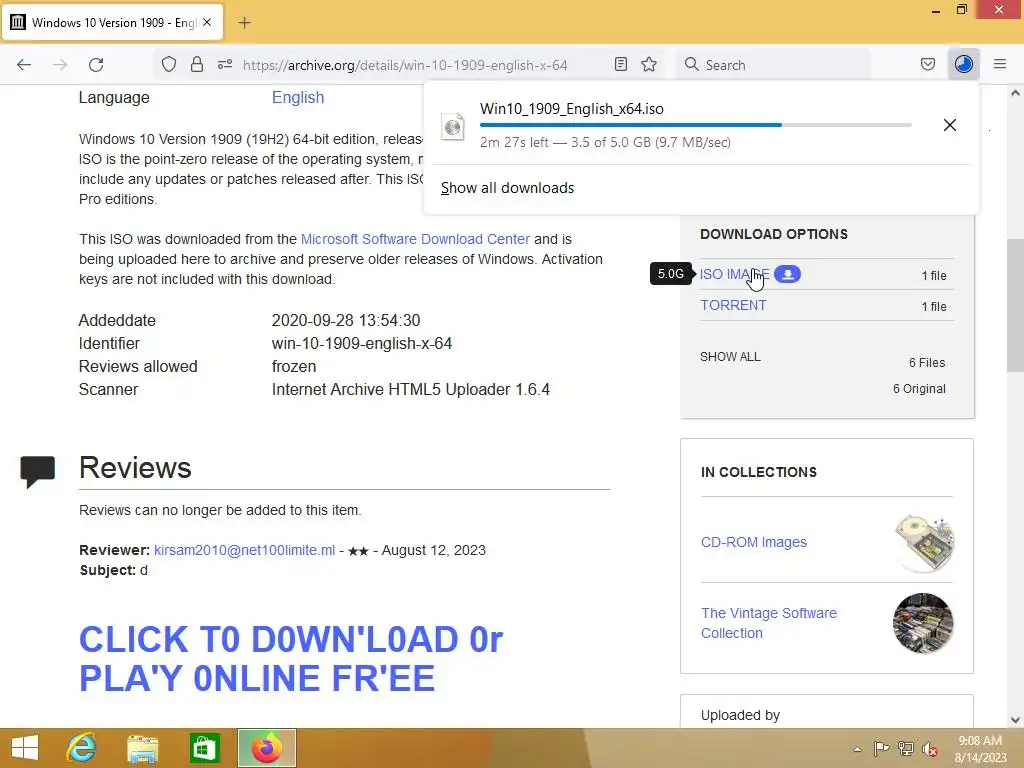The width and height of the screenshot is (1024, 768).
Task: Open the Firefox hamburger menu
Action: tap(1000, 64)
